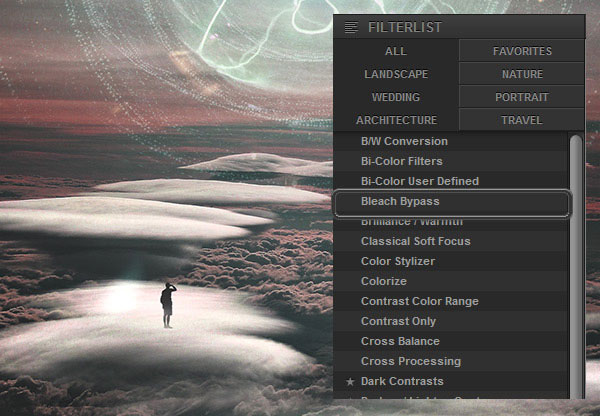This screenshot has width=600, height=416.
Task: Select the TRAVEL category tab
Action: 522,120
